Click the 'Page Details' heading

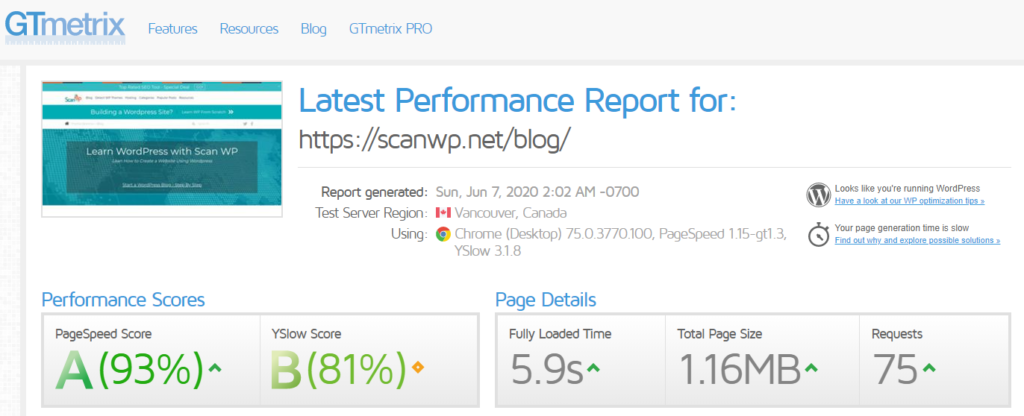coord(545,300)
